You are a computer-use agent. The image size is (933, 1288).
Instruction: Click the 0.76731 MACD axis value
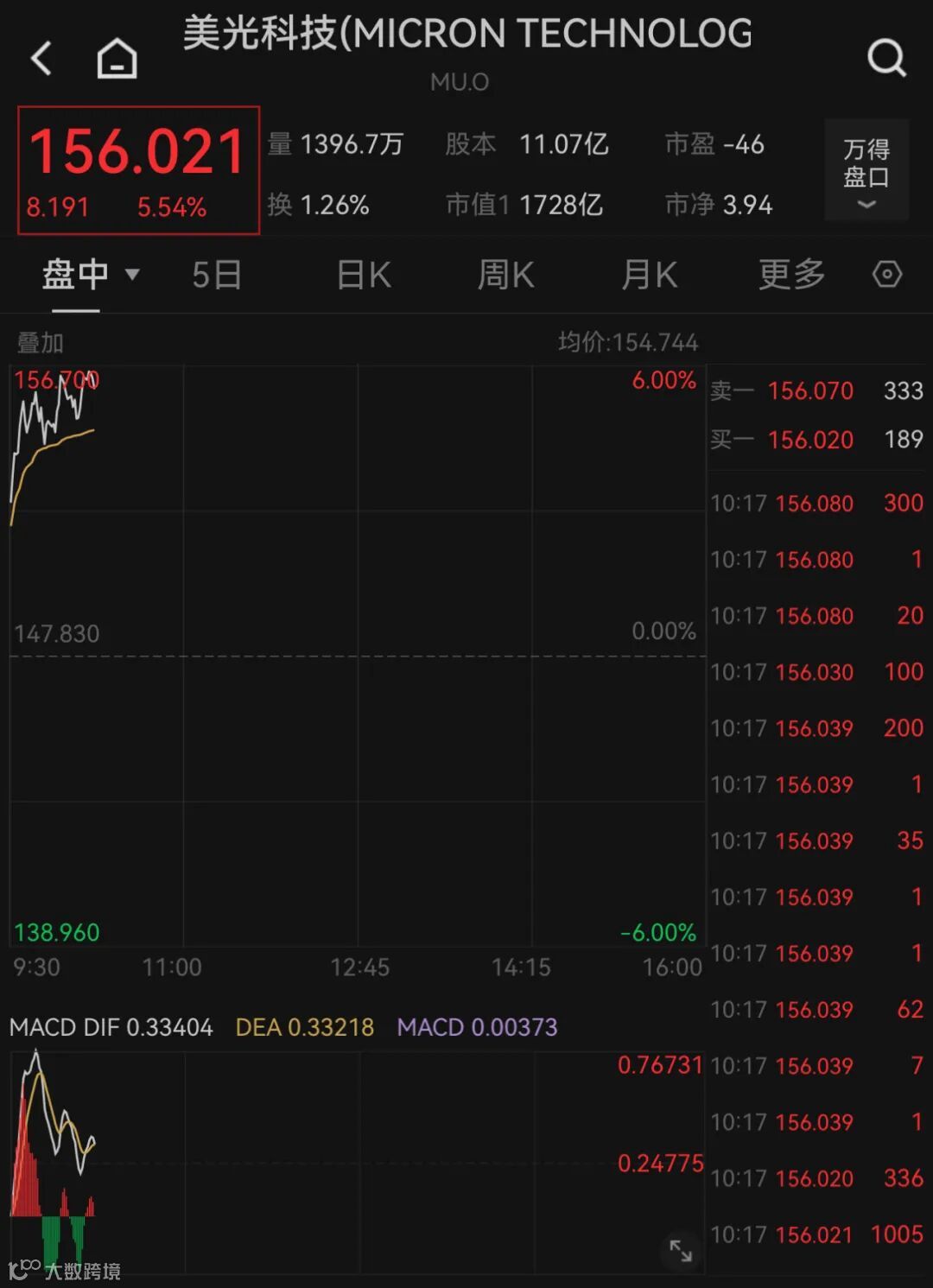click(x=660, y=1065)
